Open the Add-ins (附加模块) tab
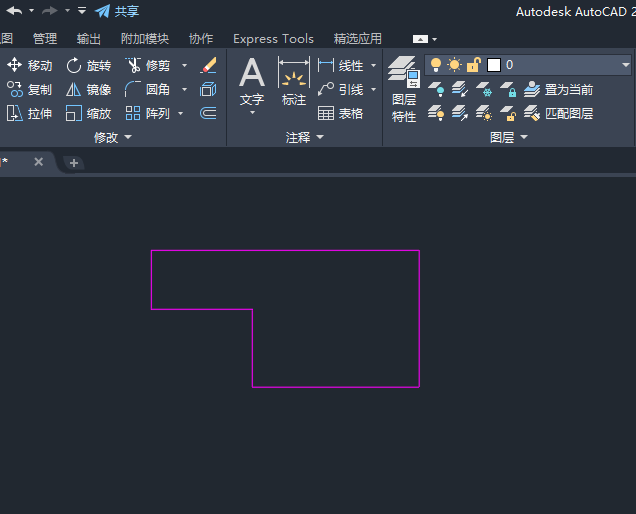Image resolution: width=636 pixels, height=514 pixels. point(145,39)
